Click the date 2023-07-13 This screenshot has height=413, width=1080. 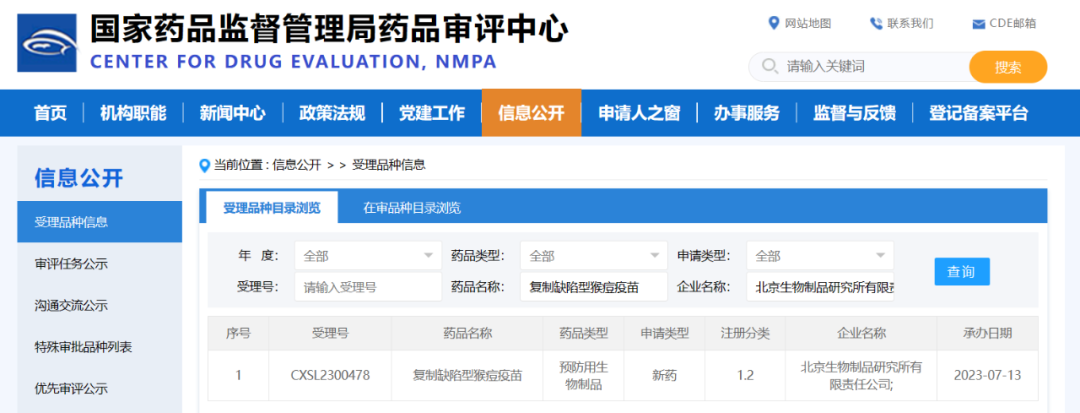987,376
